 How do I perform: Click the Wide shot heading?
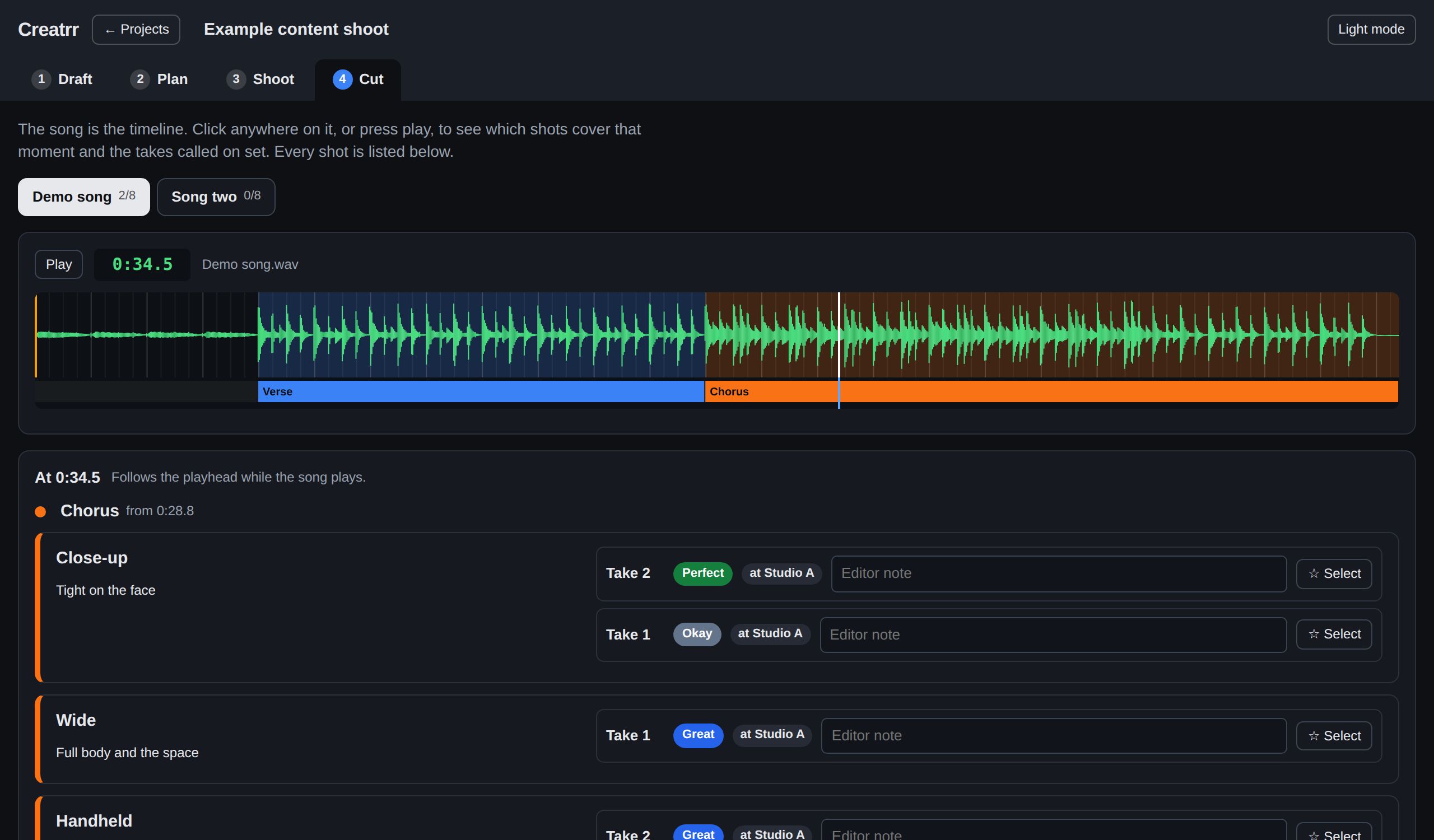(x=76, y=721)
